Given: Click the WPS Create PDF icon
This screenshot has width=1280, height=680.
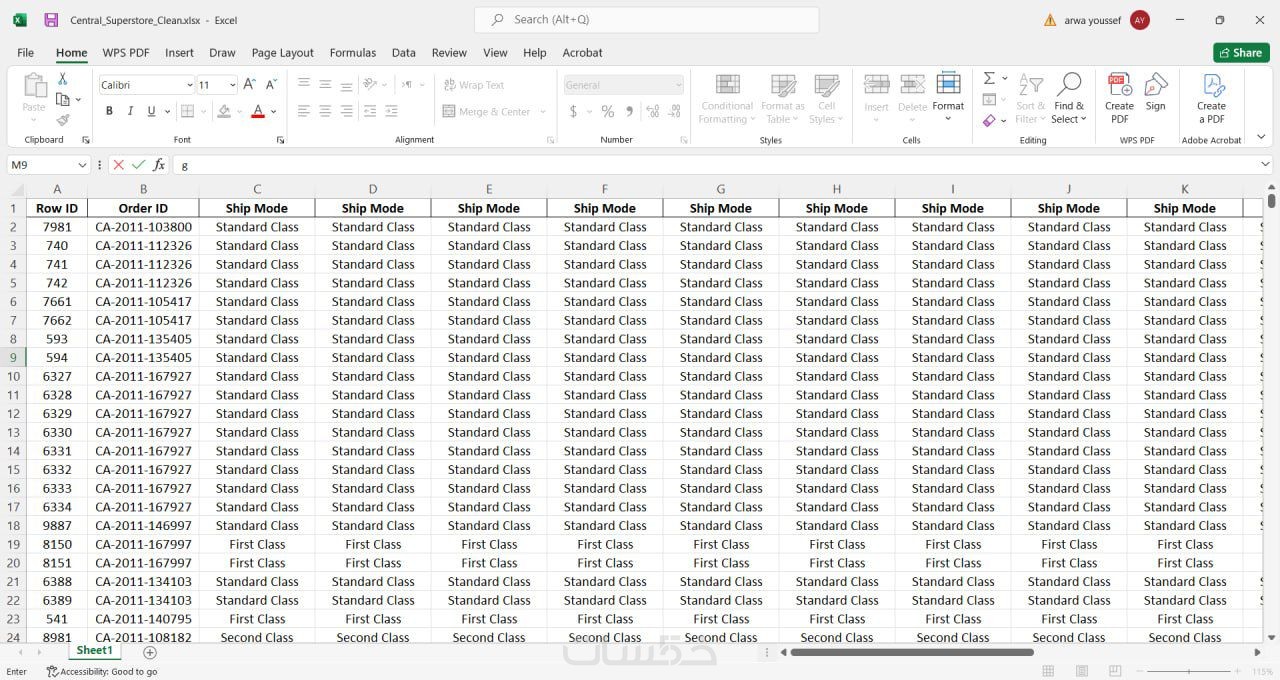Looking at the screenshot, I should pos(1119,98).
